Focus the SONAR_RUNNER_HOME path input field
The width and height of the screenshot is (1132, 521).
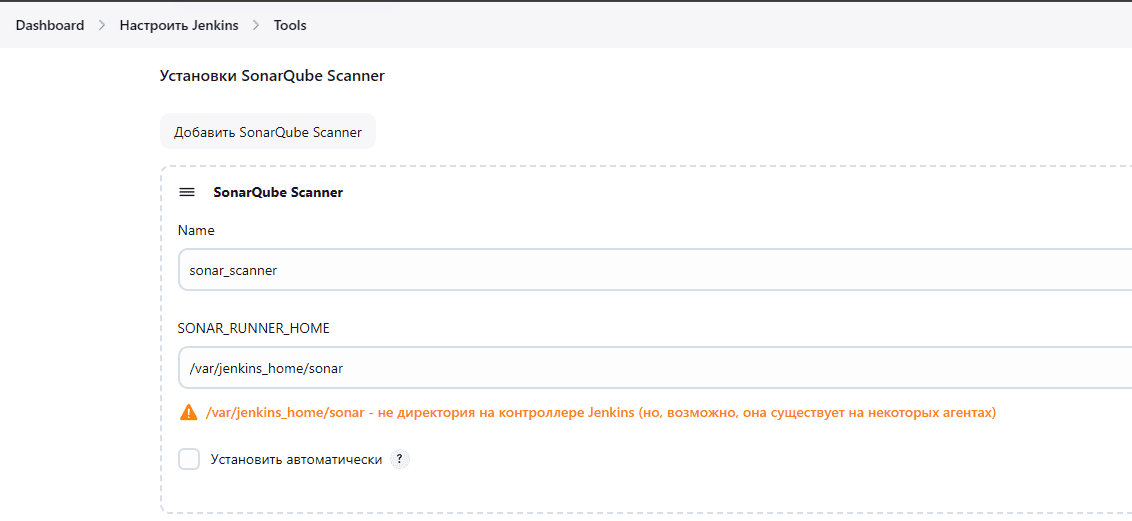650,368
